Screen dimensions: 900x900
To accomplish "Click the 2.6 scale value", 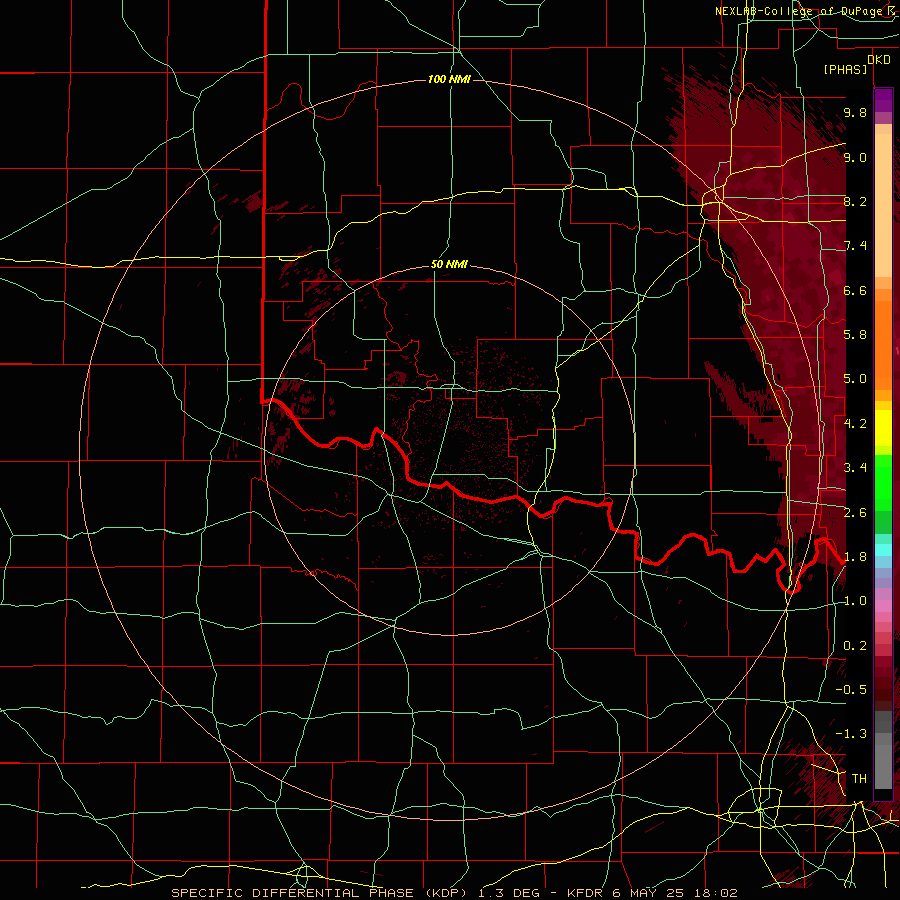I will coord(855,513).
